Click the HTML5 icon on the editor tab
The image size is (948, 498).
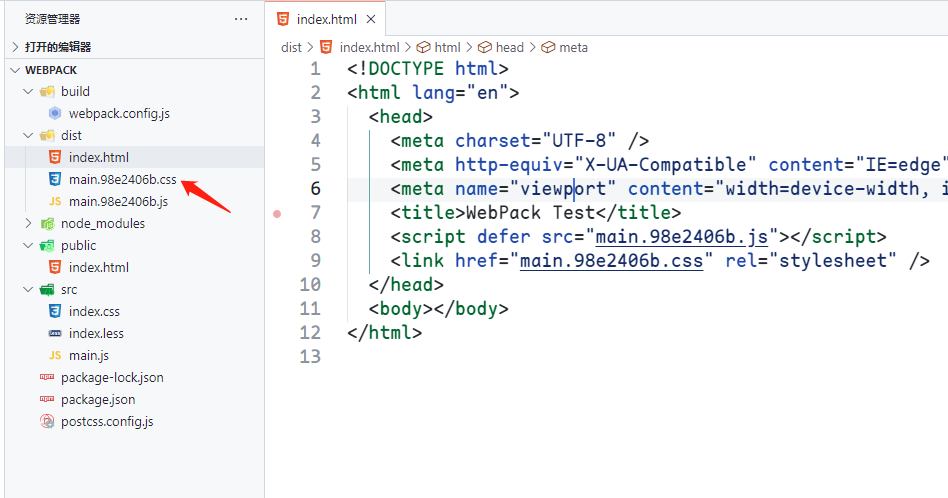[282, 19]
